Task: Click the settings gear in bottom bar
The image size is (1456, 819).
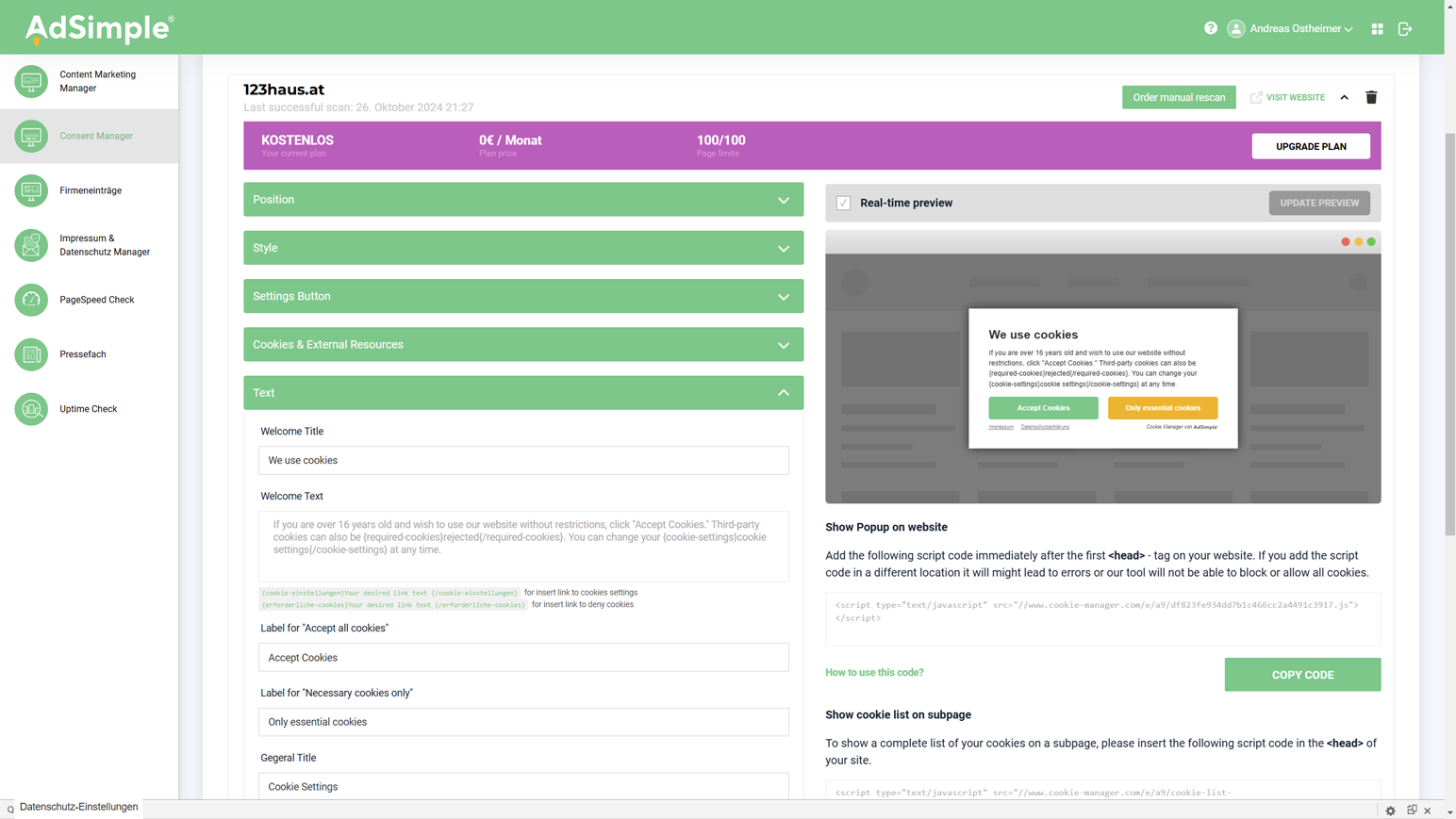Action: point(1390,811)
